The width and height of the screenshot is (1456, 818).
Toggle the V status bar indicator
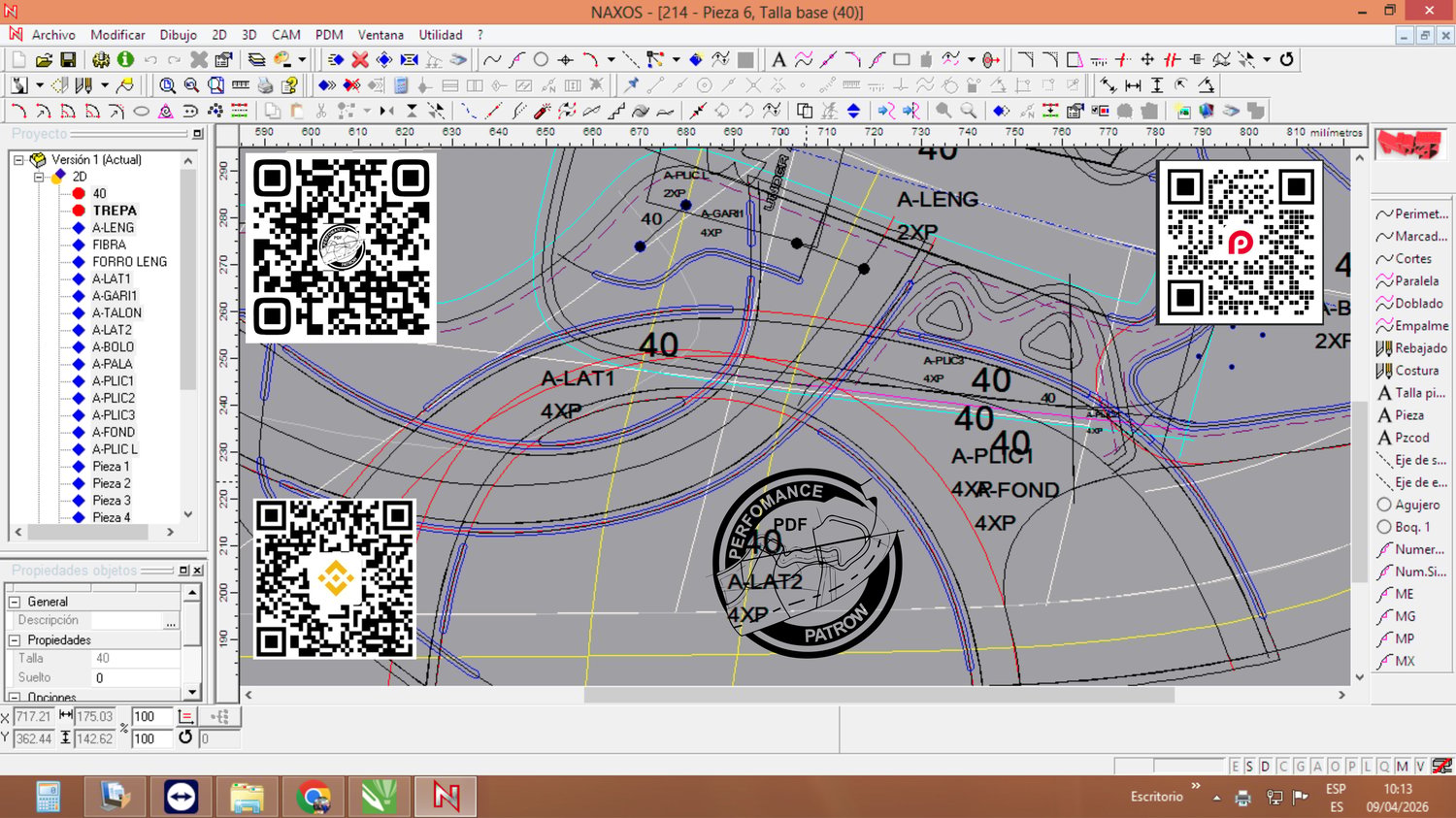click(x=1420, y=767)
